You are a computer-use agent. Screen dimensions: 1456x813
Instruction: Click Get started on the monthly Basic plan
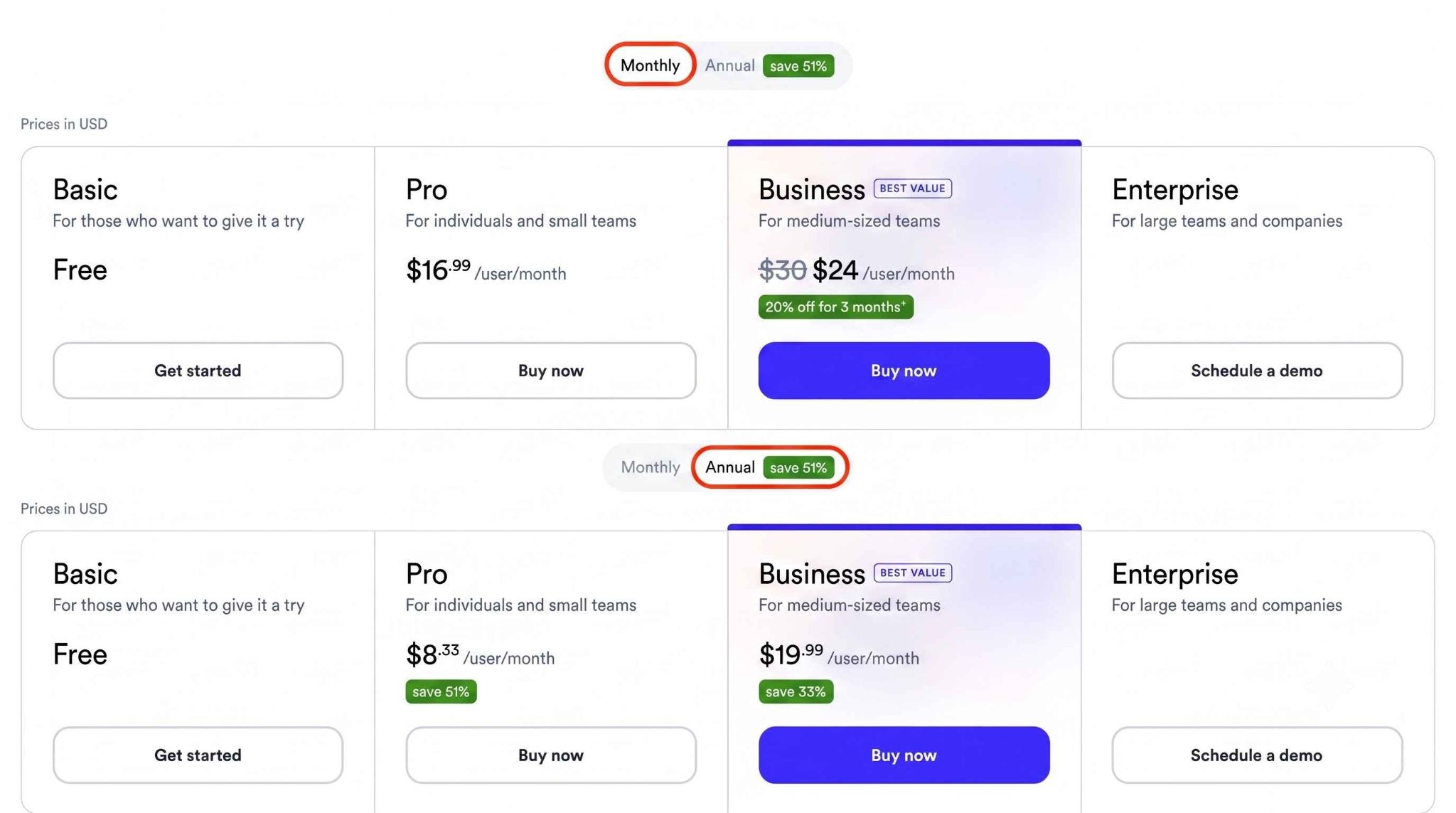[x=198, y=371]
